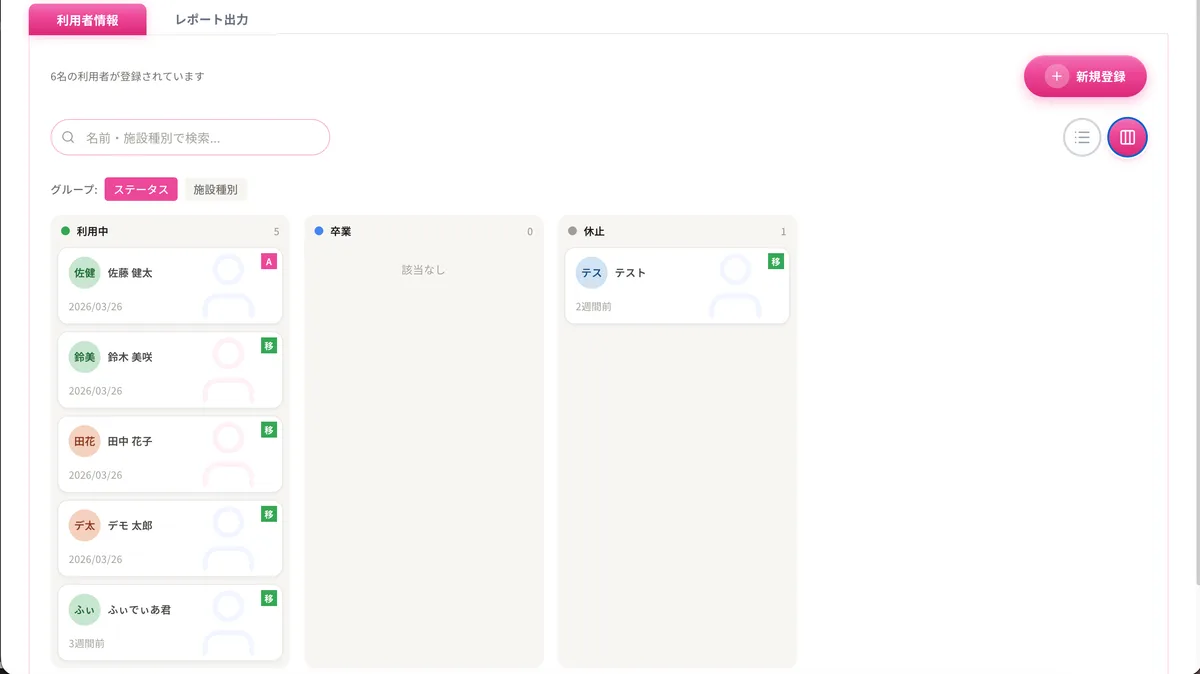The image size is (1200, 674).
Task: Click the 該当なし placeholder text
Action: click(424, 270)
